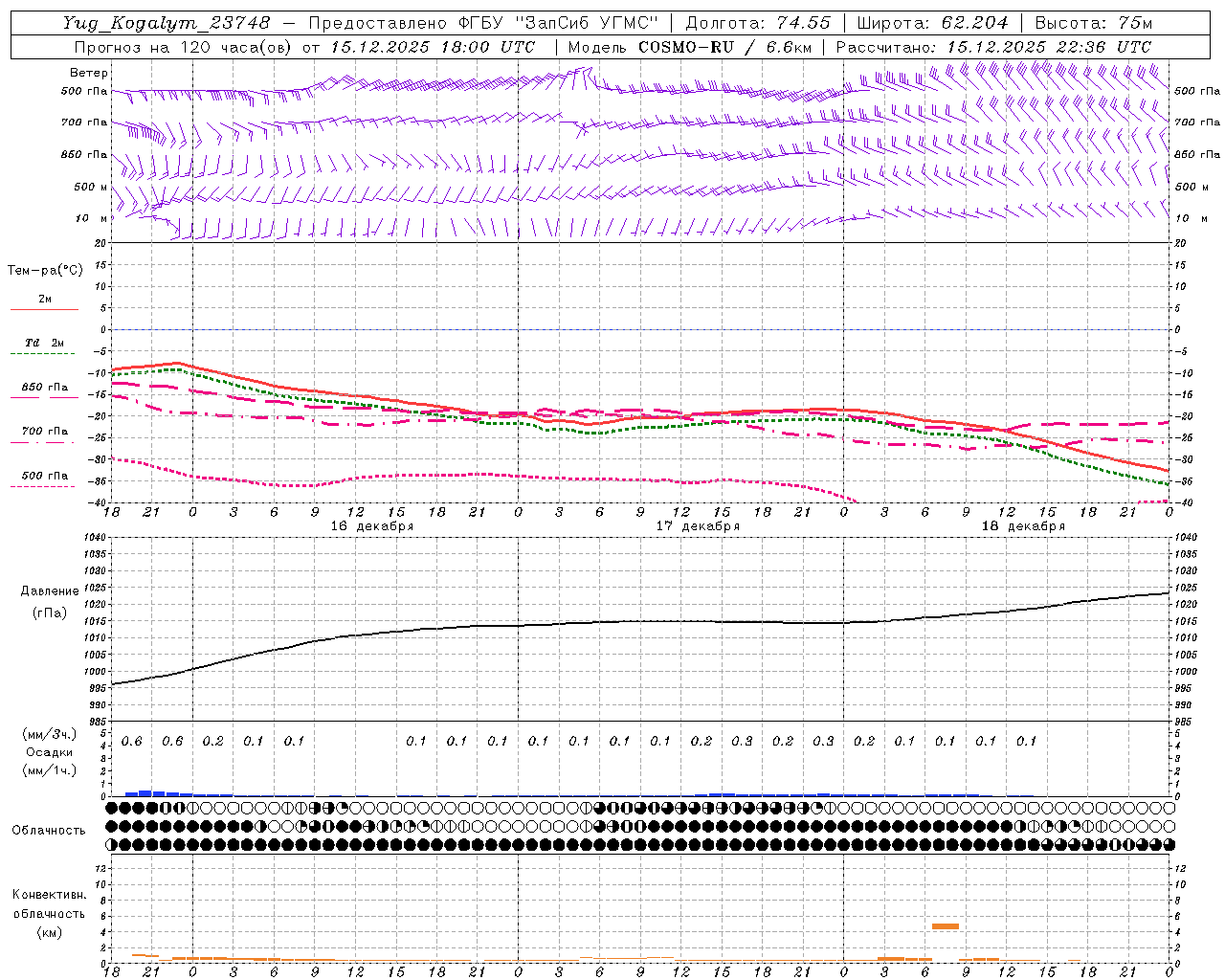Click the Широта: 62.204 header field
The width and height of the screenshot is (1225, 980).
(x=932, y=23)
